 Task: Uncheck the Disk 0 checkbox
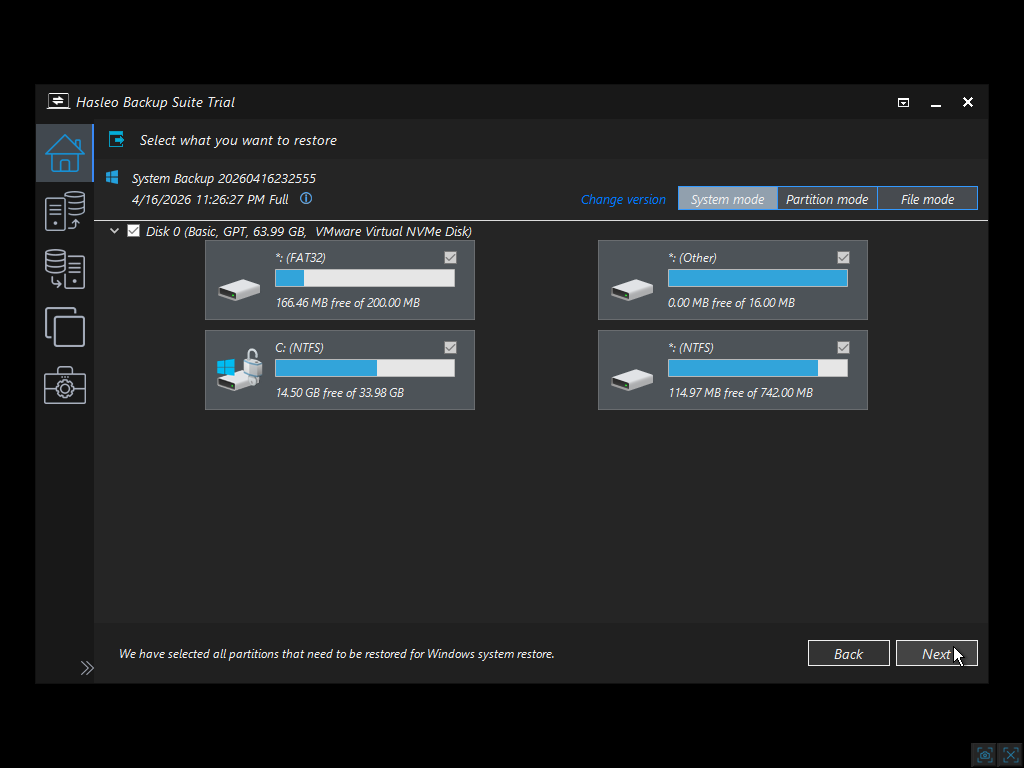133,230
